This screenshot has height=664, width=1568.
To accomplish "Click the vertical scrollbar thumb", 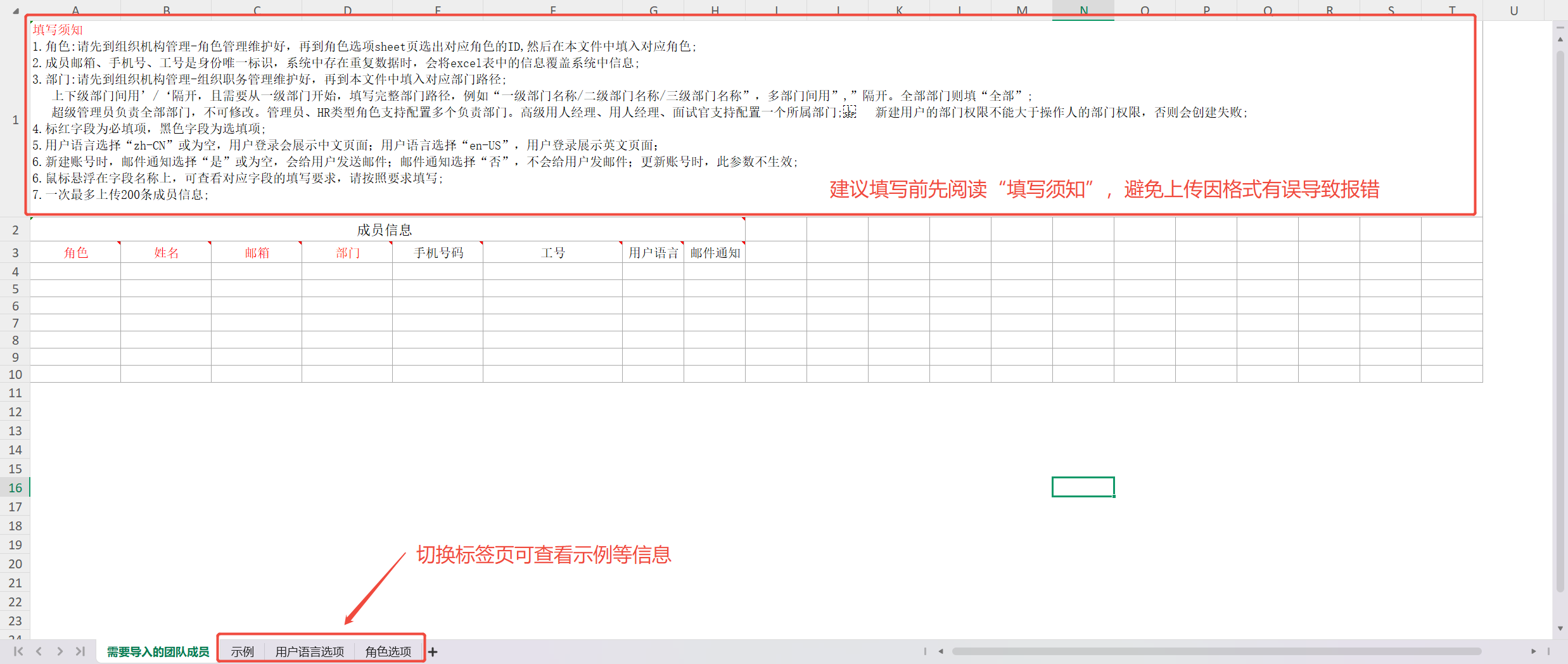I will (1560, 317).
